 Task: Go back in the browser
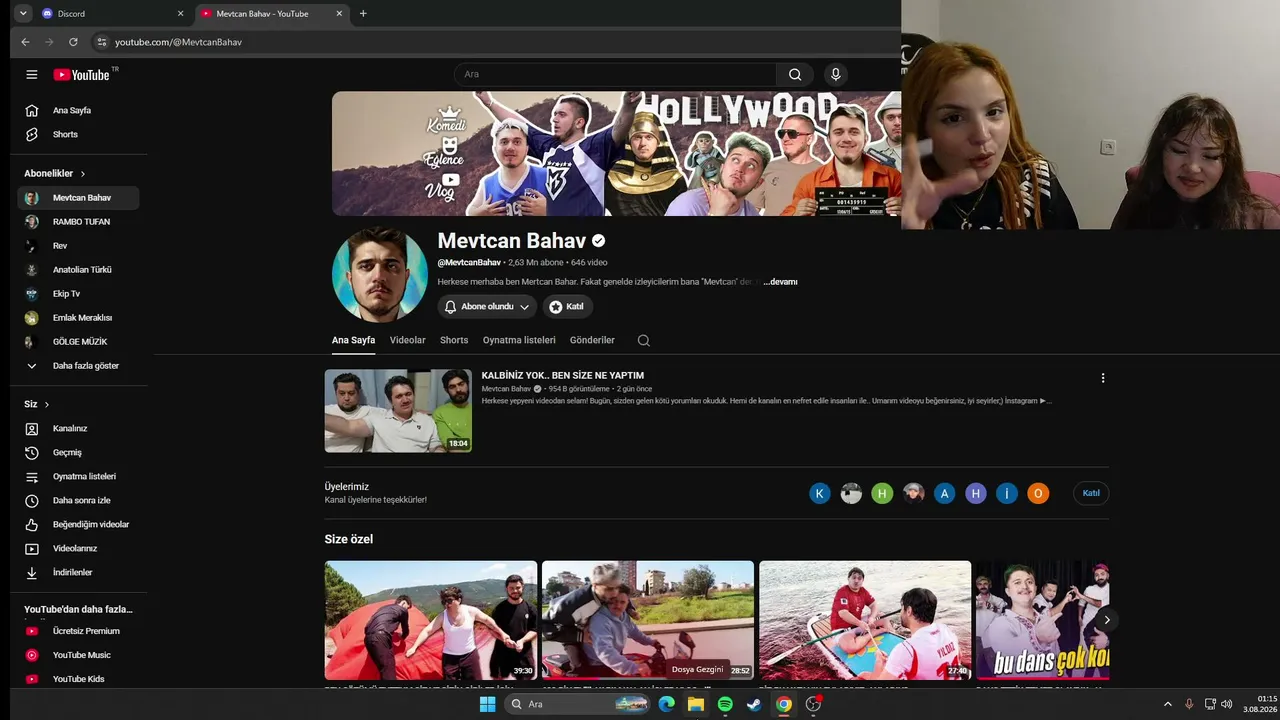[x=25, y=42]
